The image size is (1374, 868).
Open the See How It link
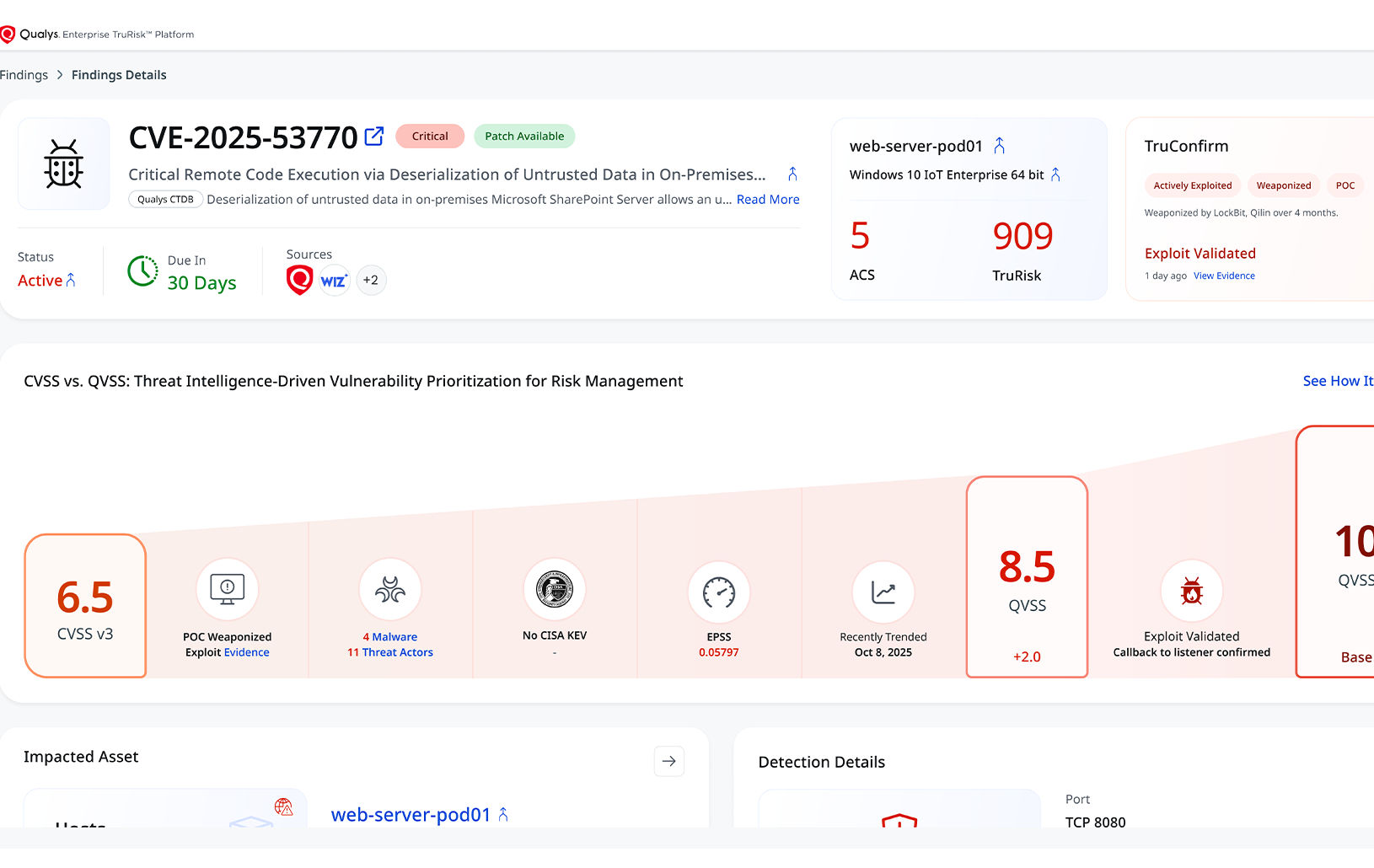[x=1338, y=381]
